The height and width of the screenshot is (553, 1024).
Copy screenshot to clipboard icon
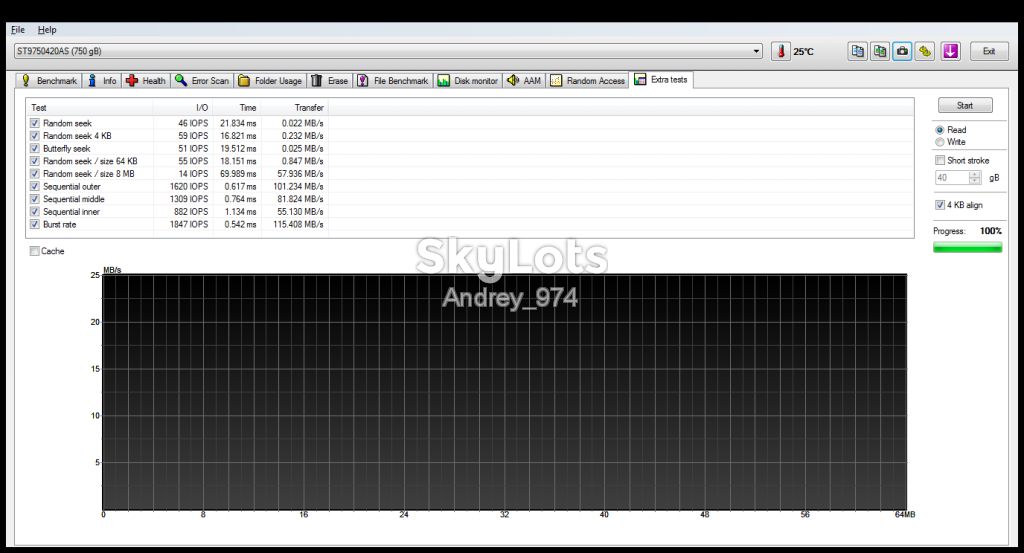click(x=880, y=51)
